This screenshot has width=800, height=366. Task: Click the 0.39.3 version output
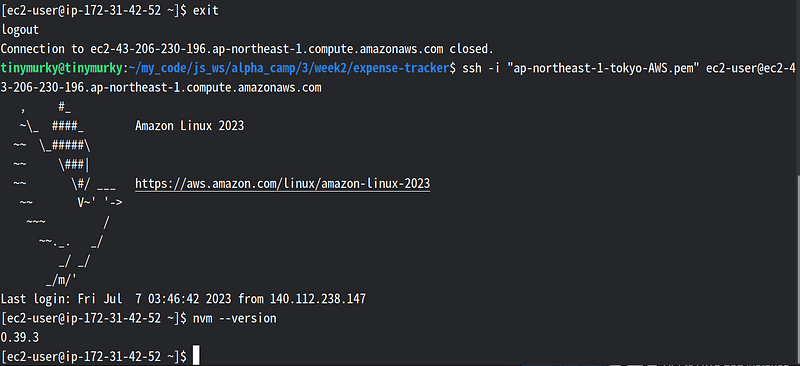(19, 337)
